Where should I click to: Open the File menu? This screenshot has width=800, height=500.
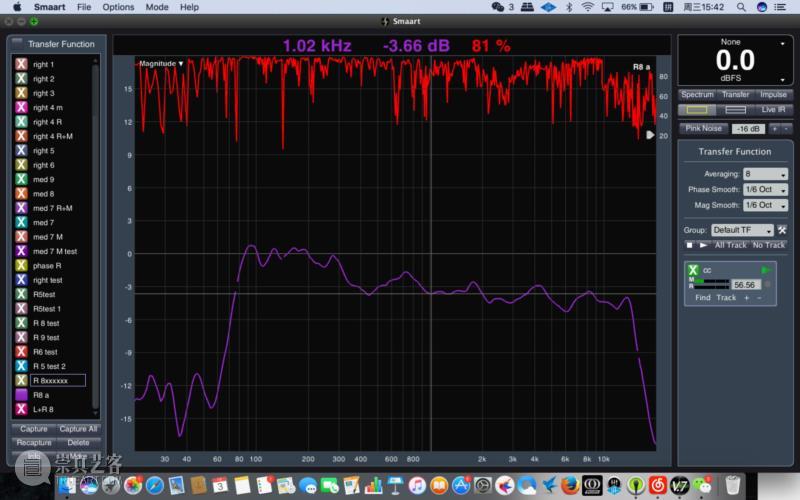point(84,7)
